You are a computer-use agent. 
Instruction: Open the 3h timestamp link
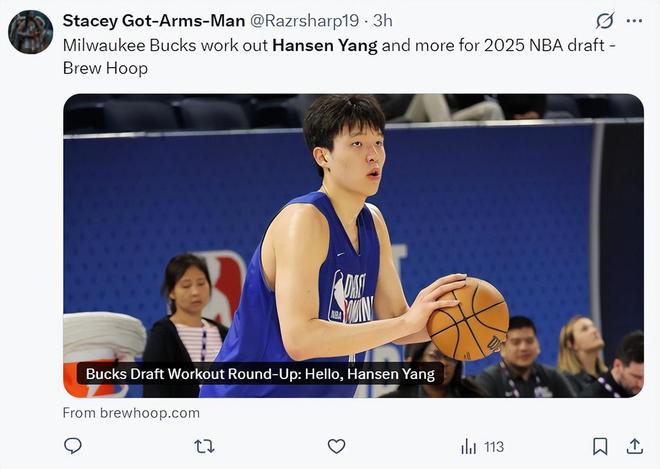click(x=383, y=21)
